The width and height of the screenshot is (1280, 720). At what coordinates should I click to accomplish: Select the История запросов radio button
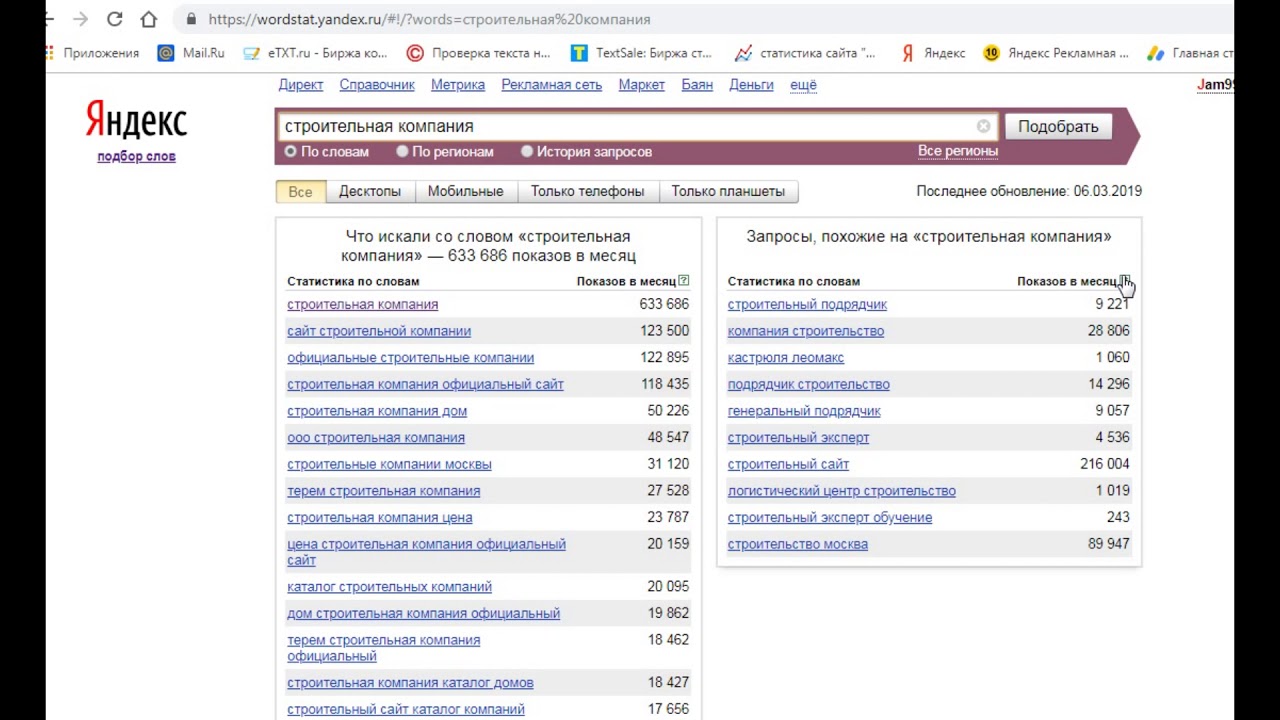(x=527, y=152)
